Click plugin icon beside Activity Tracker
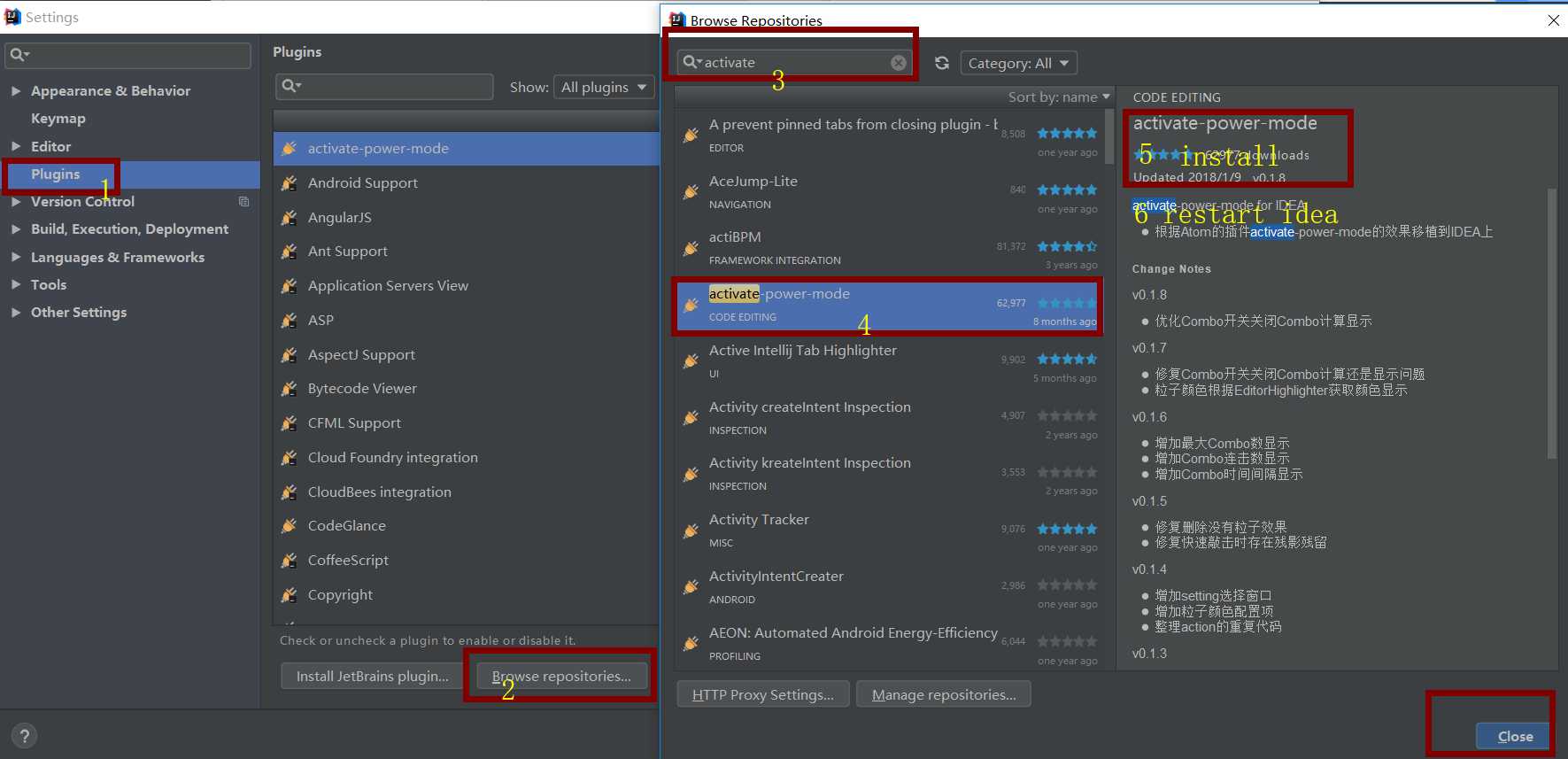1568x759 pixels. click(x=691, y=531)
